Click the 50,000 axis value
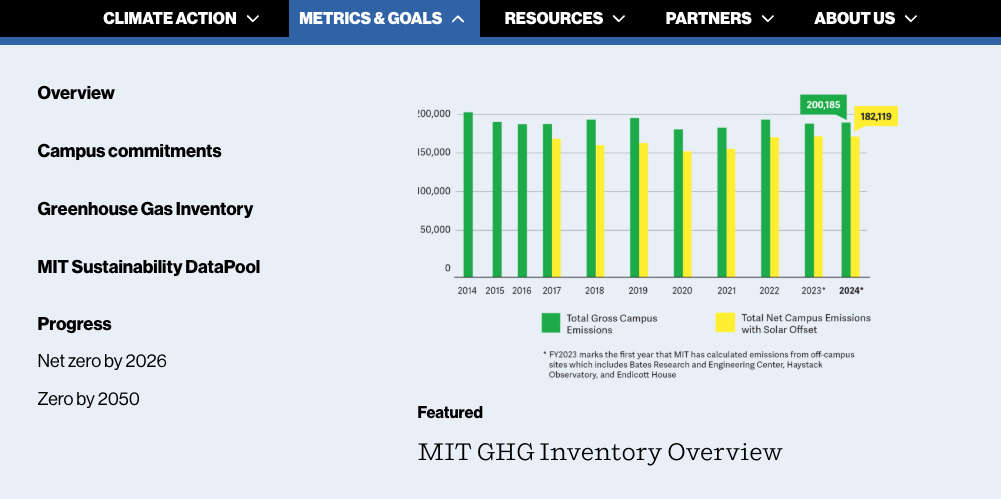Screen dimensions: 1001x499 tap(433, 230)
